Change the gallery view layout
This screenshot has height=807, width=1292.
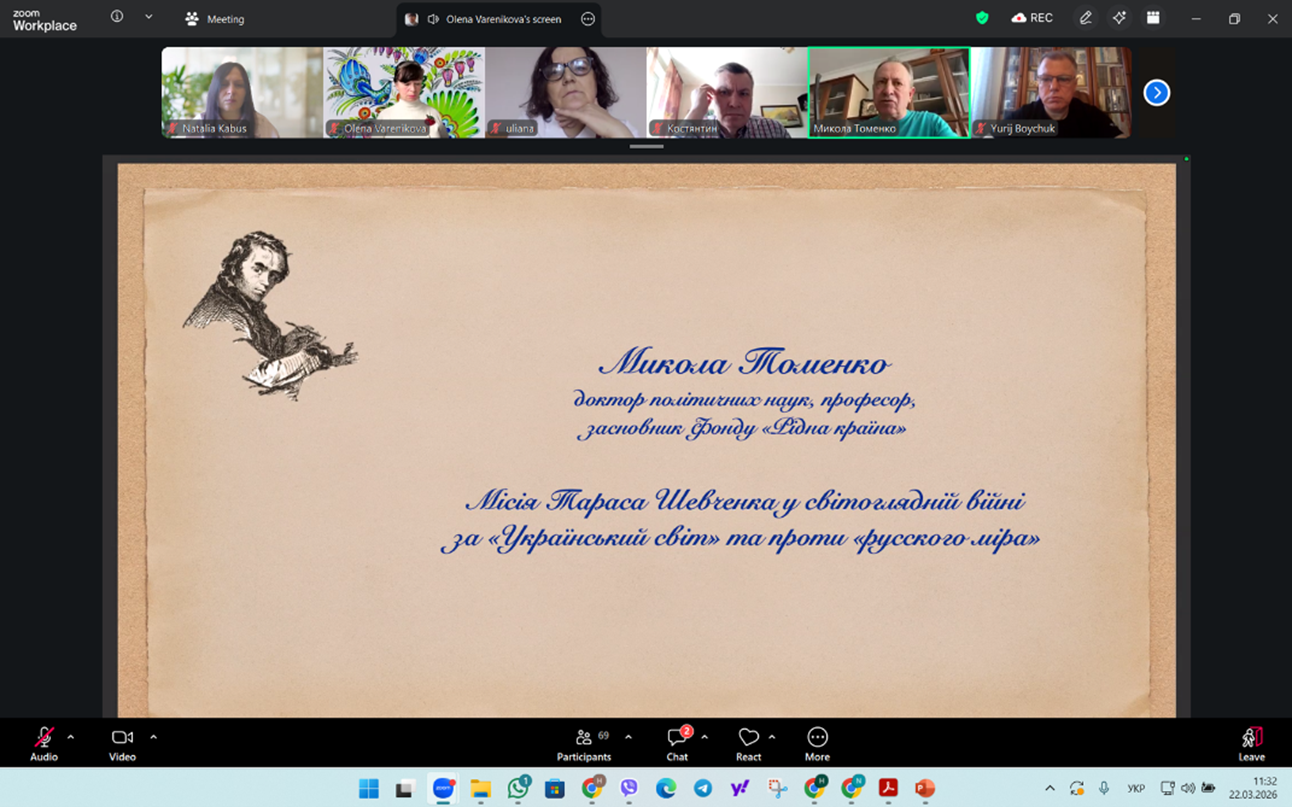point(1153,18)
